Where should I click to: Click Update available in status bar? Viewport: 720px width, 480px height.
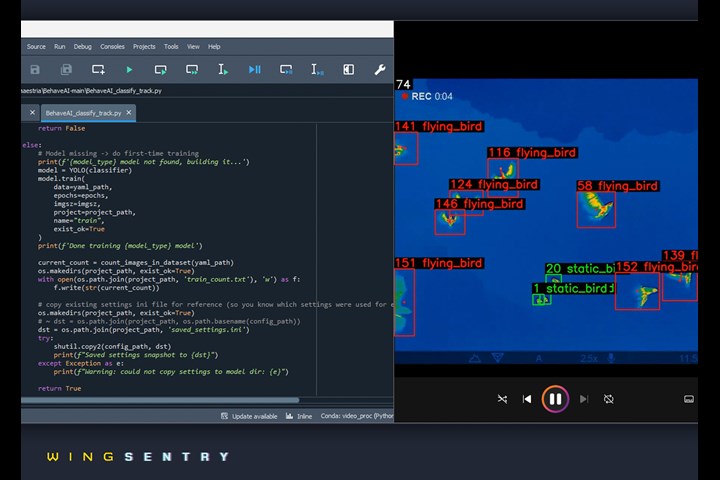249,416
